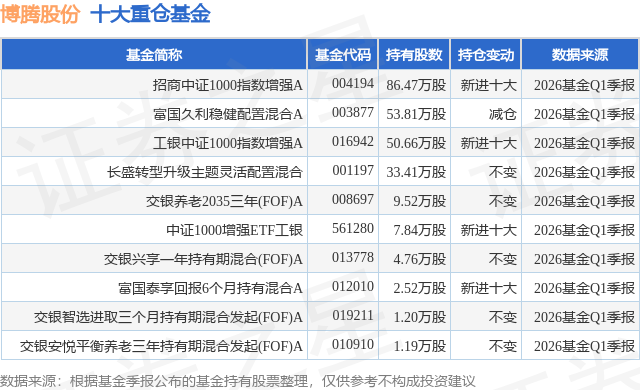Screen dimensions: 640x390
Task: Select the 持有股数 column header
Action: tap(414, 55)
